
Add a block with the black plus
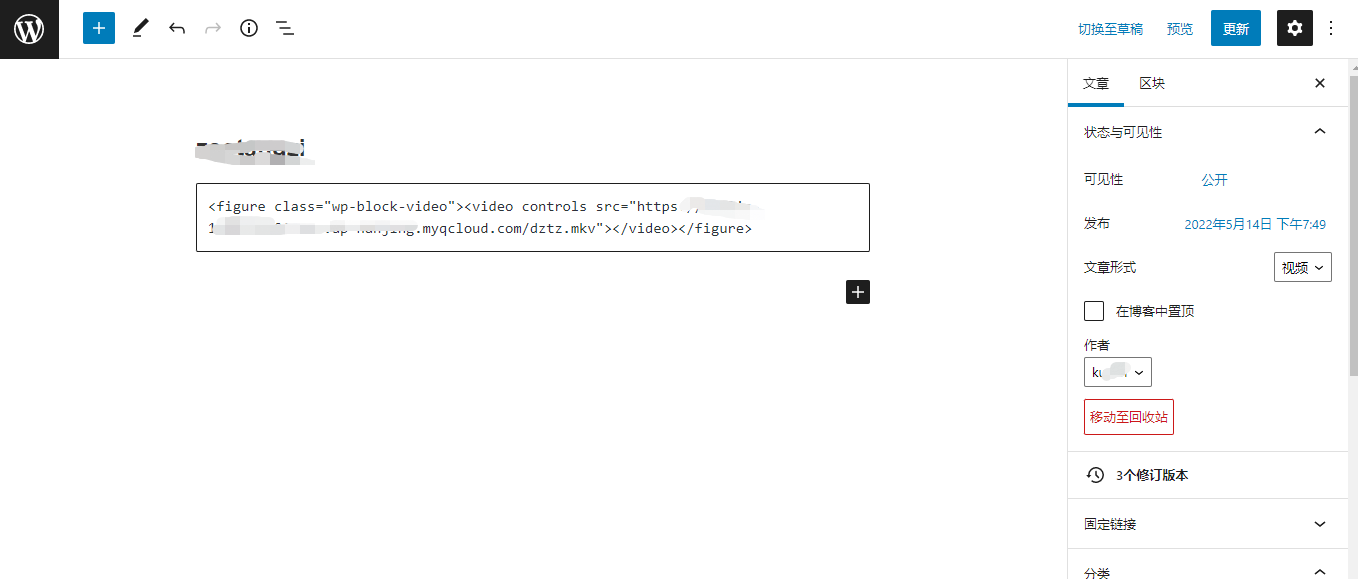coord(858,292)
